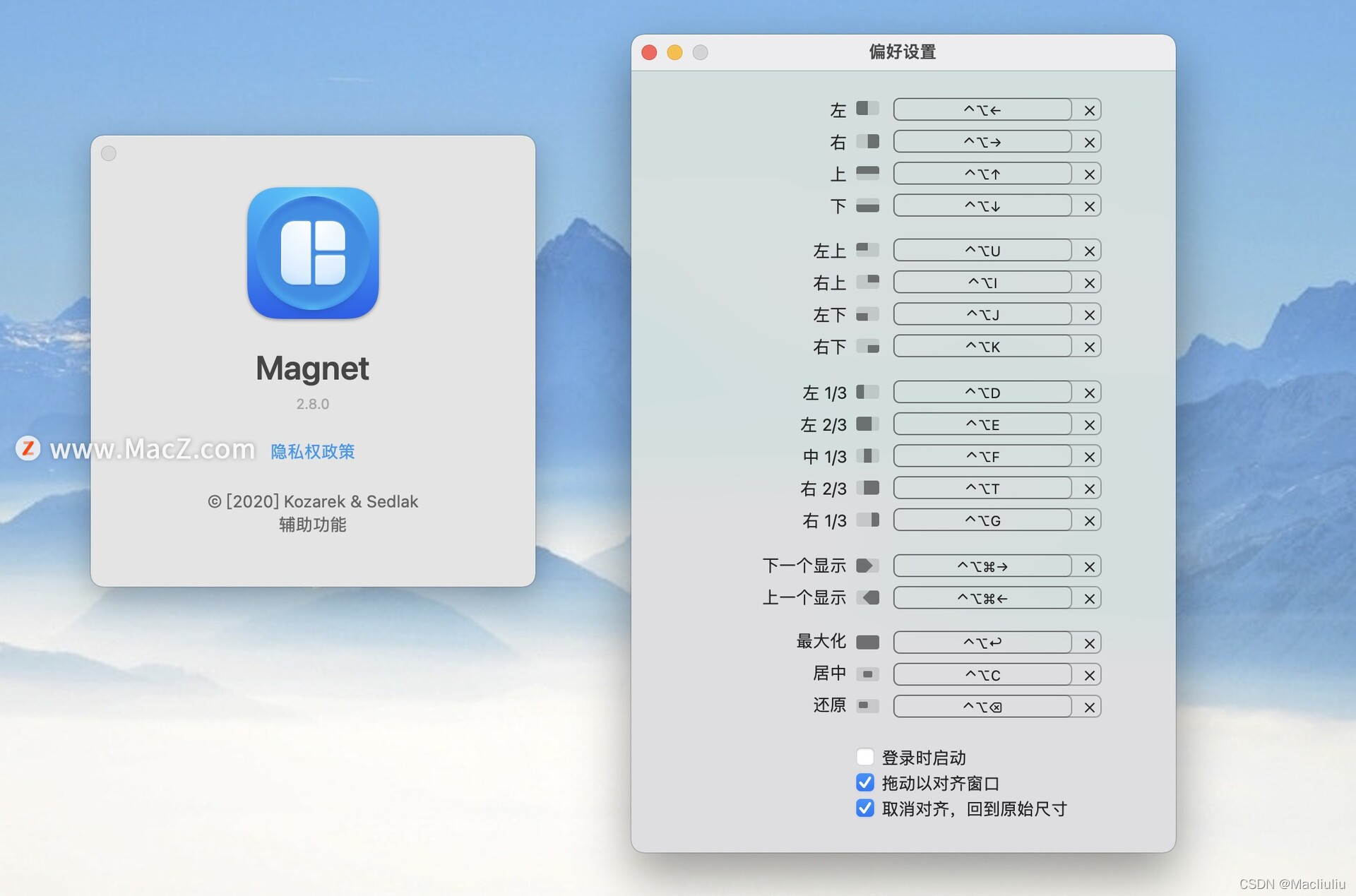Remove the center window shortcut
1356x896 pixels.
tap(1089, 675)
